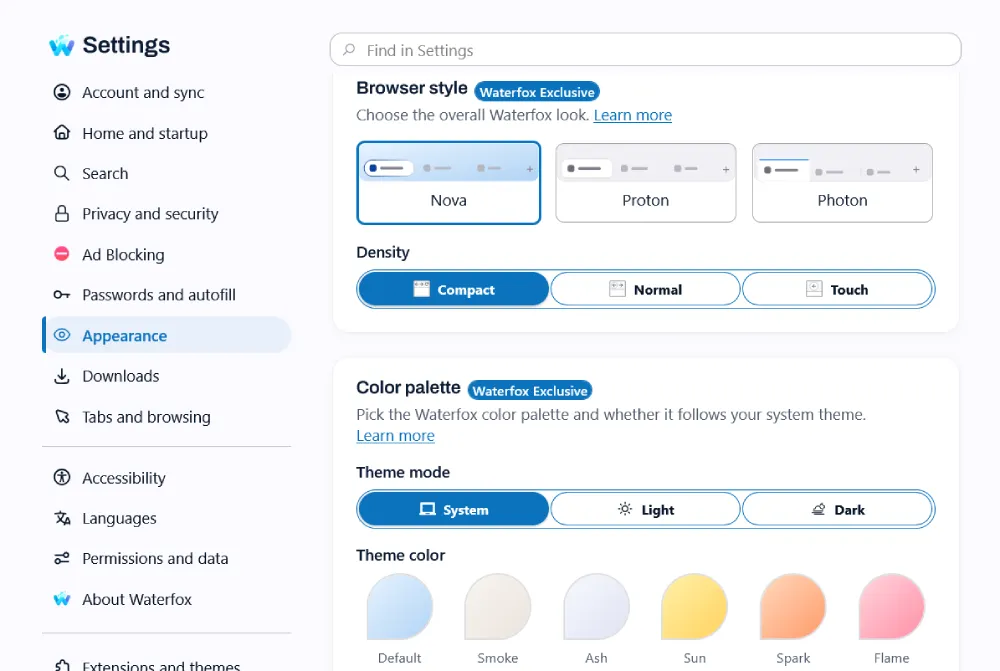
Task: Open the Ad Blocking section
Action: tap(167, 254)
